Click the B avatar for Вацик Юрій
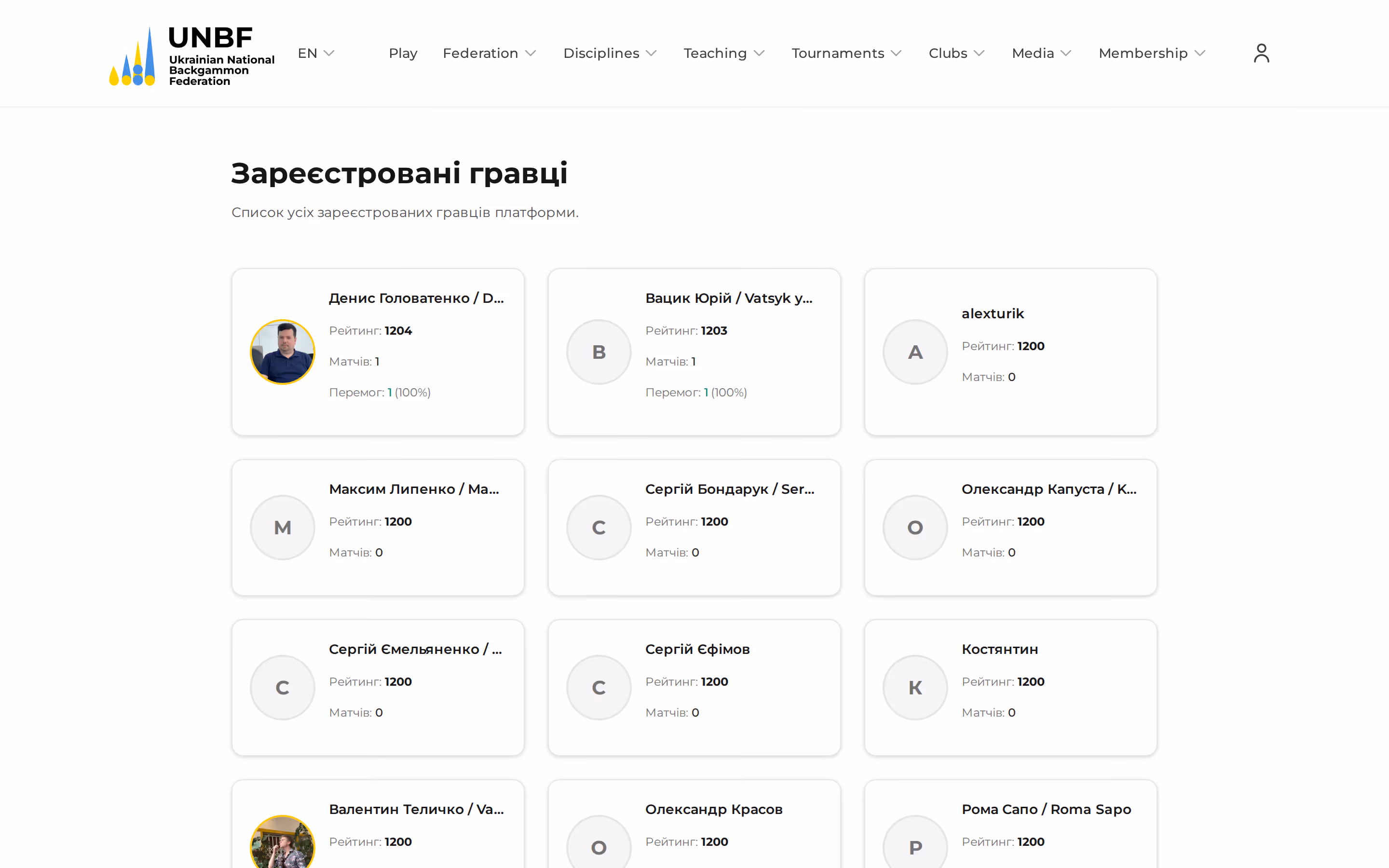This screenshot has width=1389, height=868. (599, 352)
